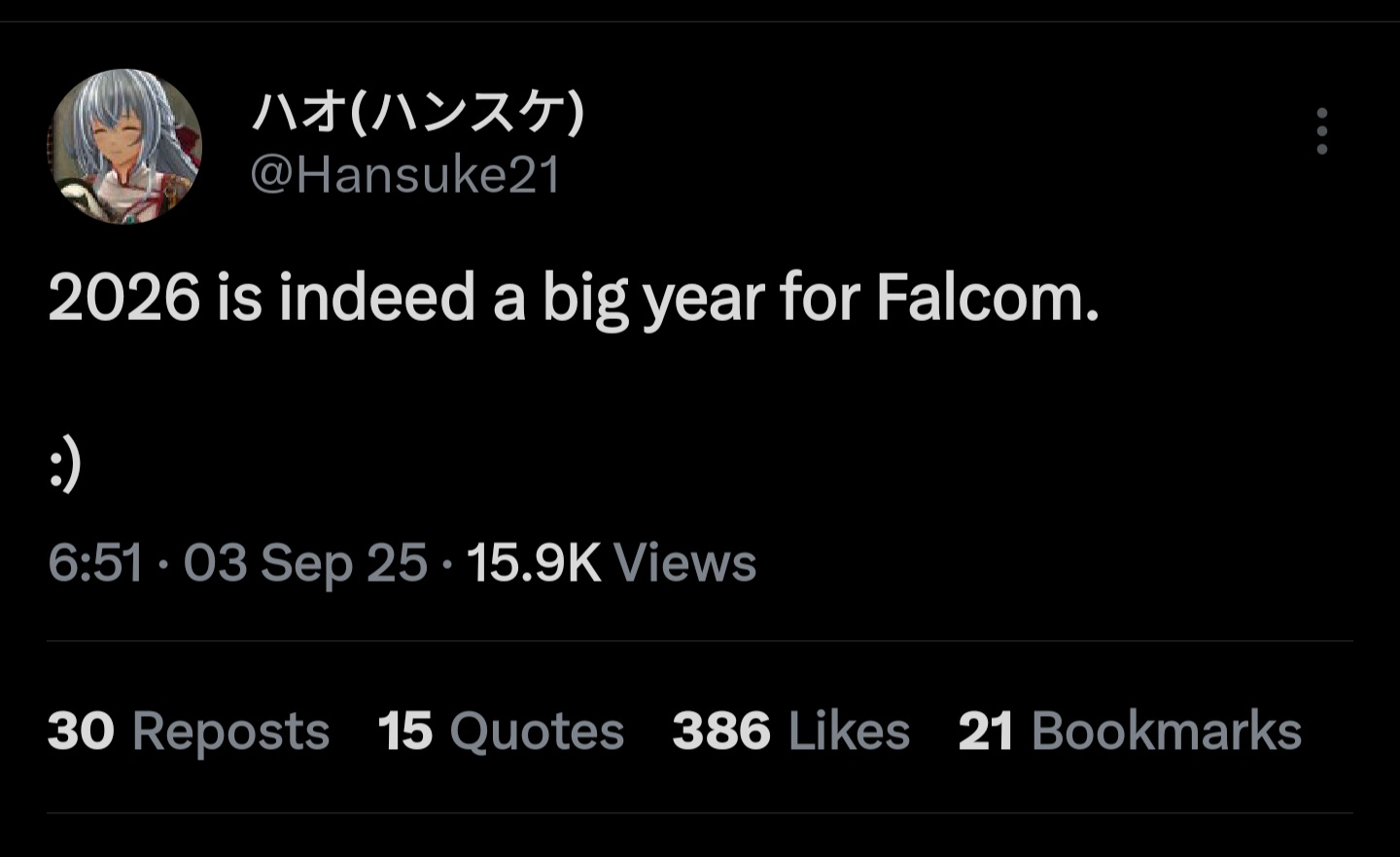
Task: Click the 15.9K view count number
Action: tap(534, 563)
